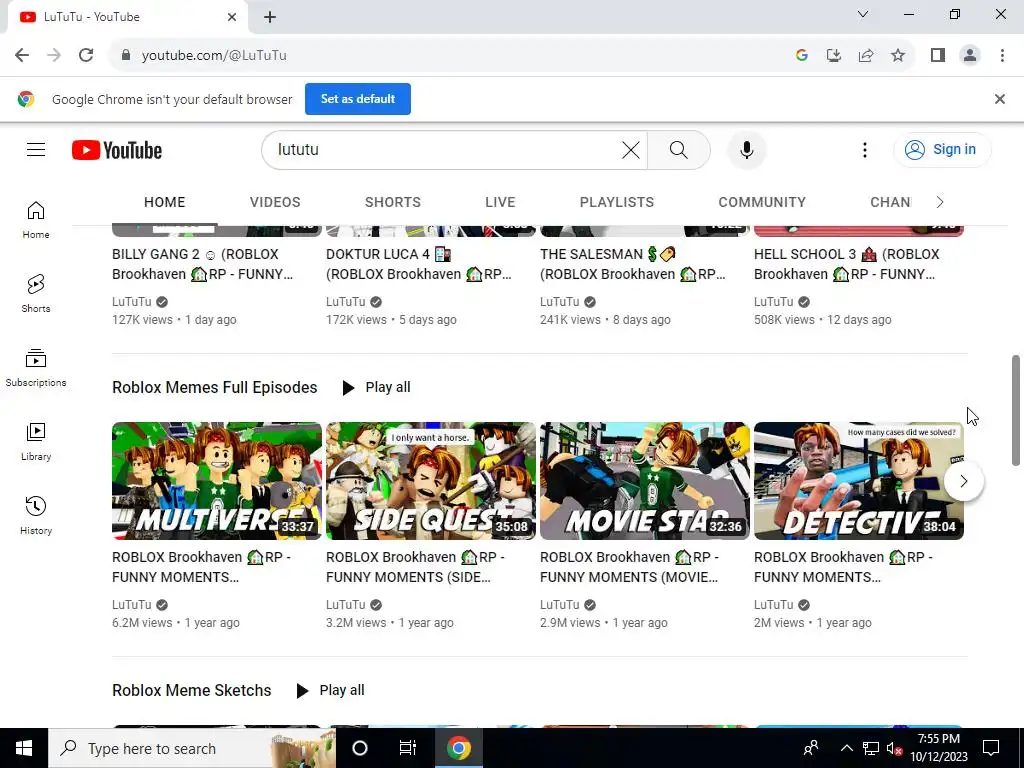The width and height of the screenshot is (1024, 768).
Task: Open Subscriptions in the sidebar
Action: click(x=36, y=368)
